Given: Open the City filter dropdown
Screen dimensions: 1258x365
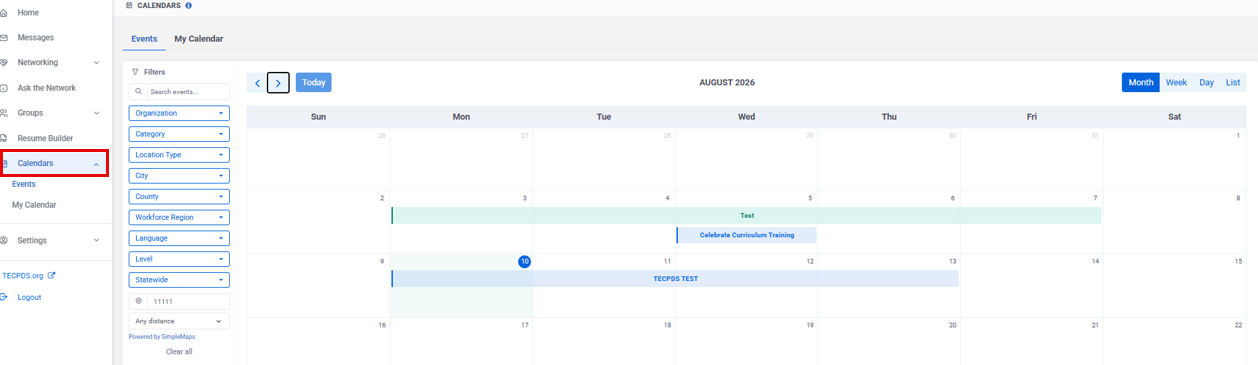Looking at the screenshot, I should (179, 176).
